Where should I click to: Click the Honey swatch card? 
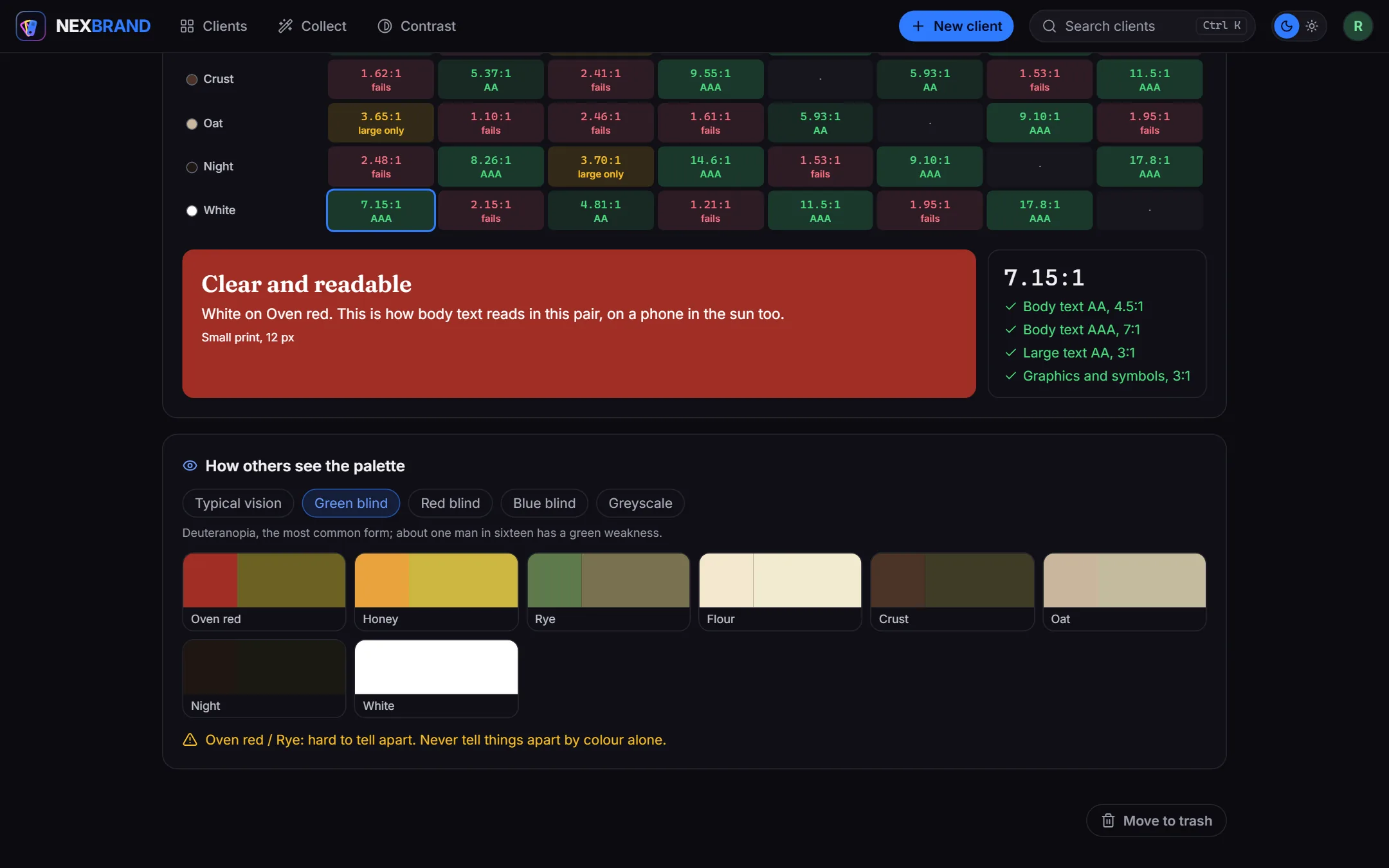436,592
